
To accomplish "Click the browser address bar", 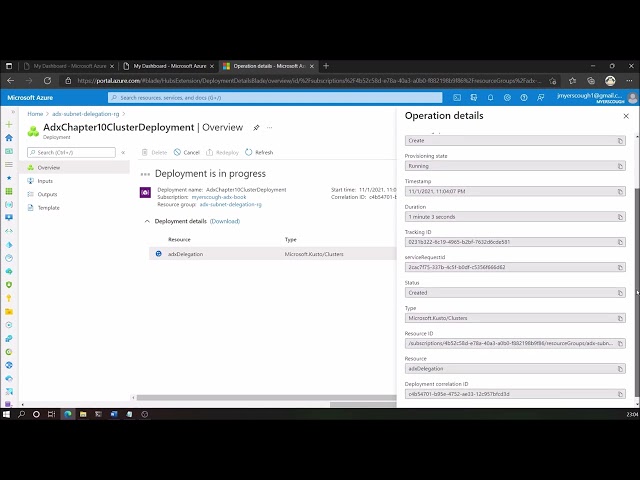I will [x=308, y=81].
